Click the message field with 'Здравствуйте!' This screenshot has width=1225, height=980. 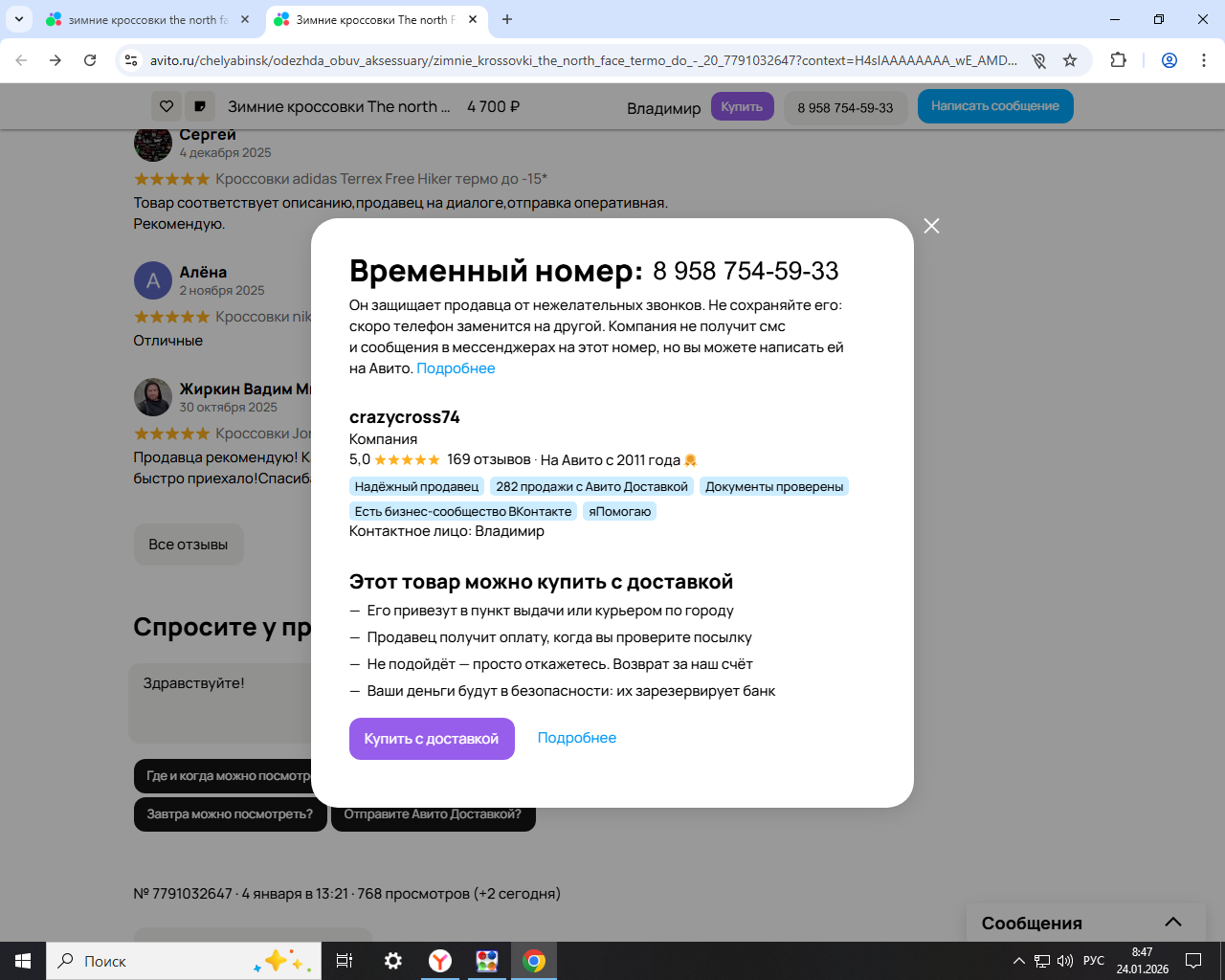tap(221, 703)
